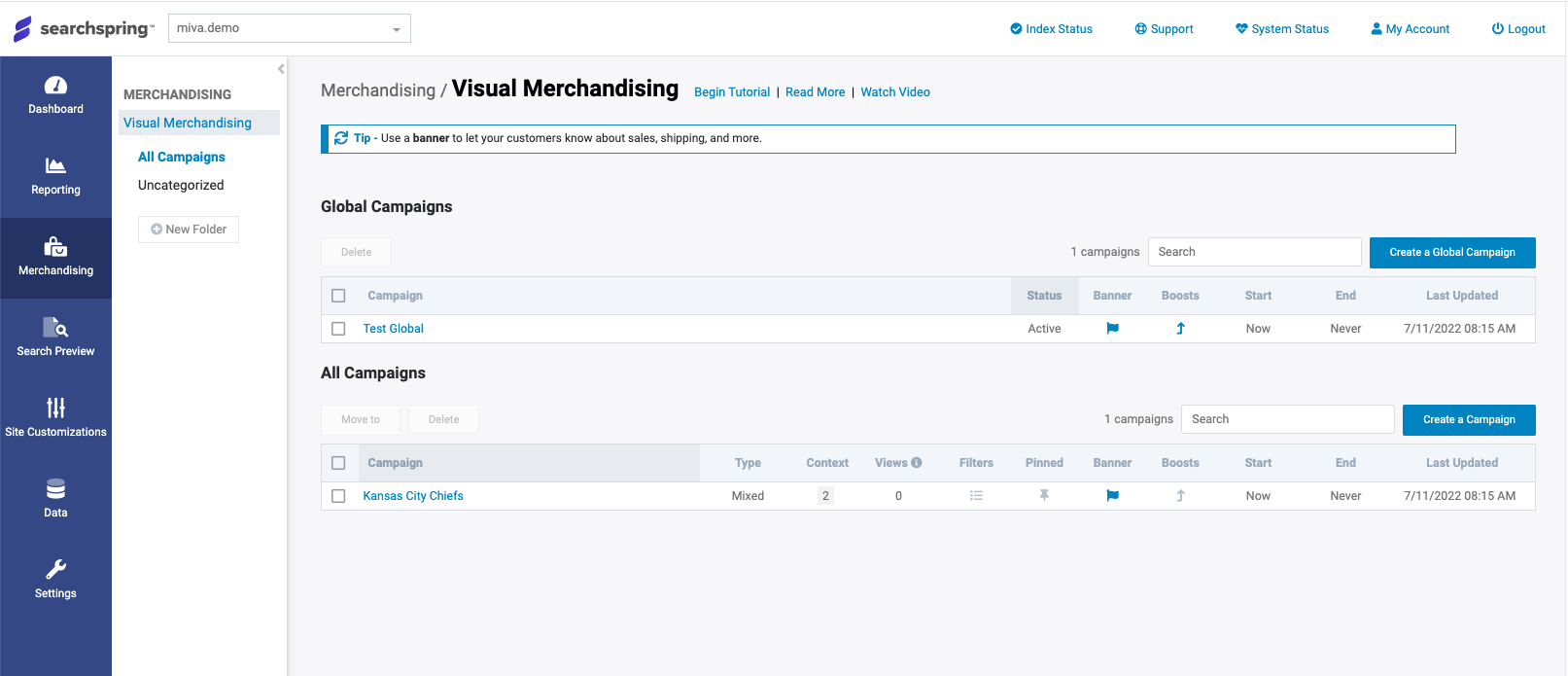Open the Data database icon
Viewport: 1568px width, 676px height.
tap(55, 488)
